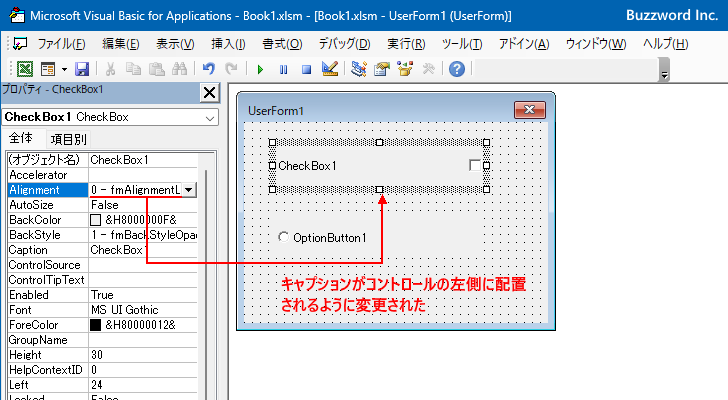The width and height of the screenshot is (728, 400).
Task: Click CheckBox1 bottom-middle sizing handle
Action: pyautogui.click(x=379, y=189)
